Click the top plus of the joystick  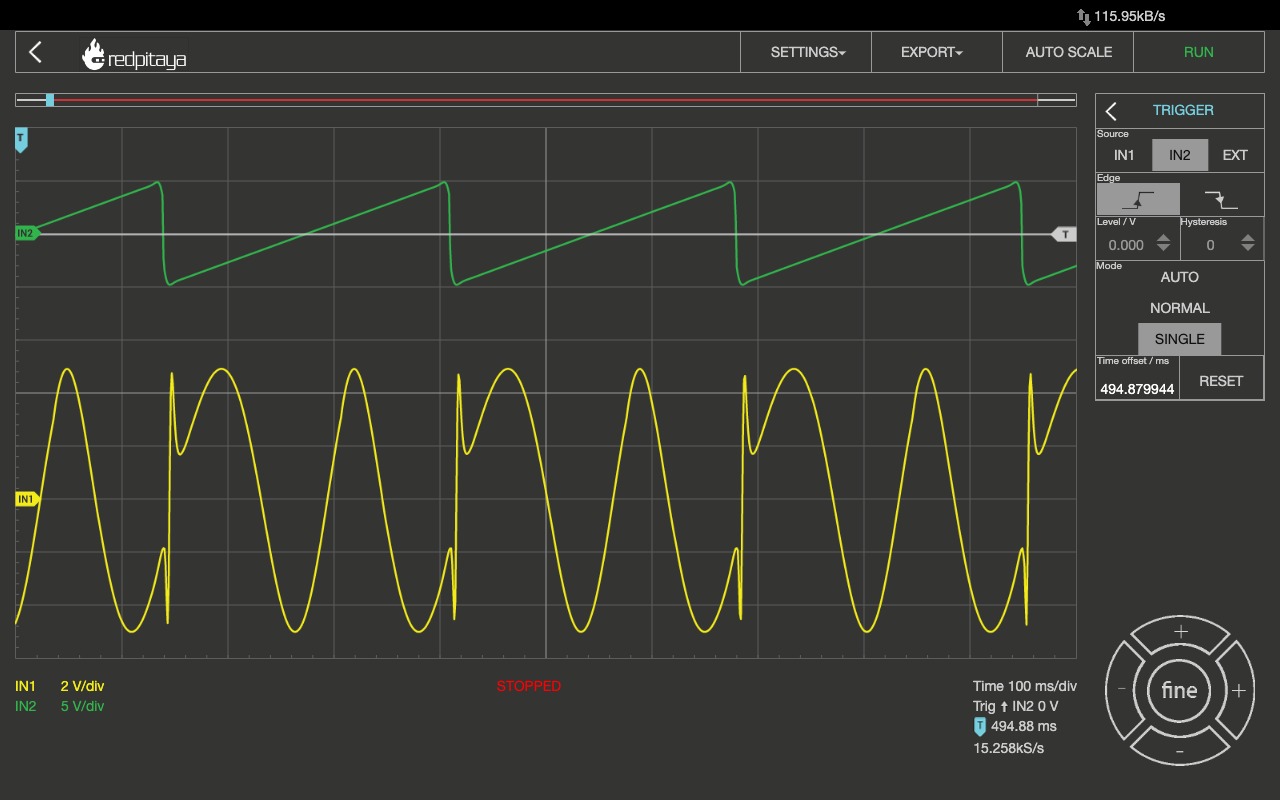[x=1180, y=632]
